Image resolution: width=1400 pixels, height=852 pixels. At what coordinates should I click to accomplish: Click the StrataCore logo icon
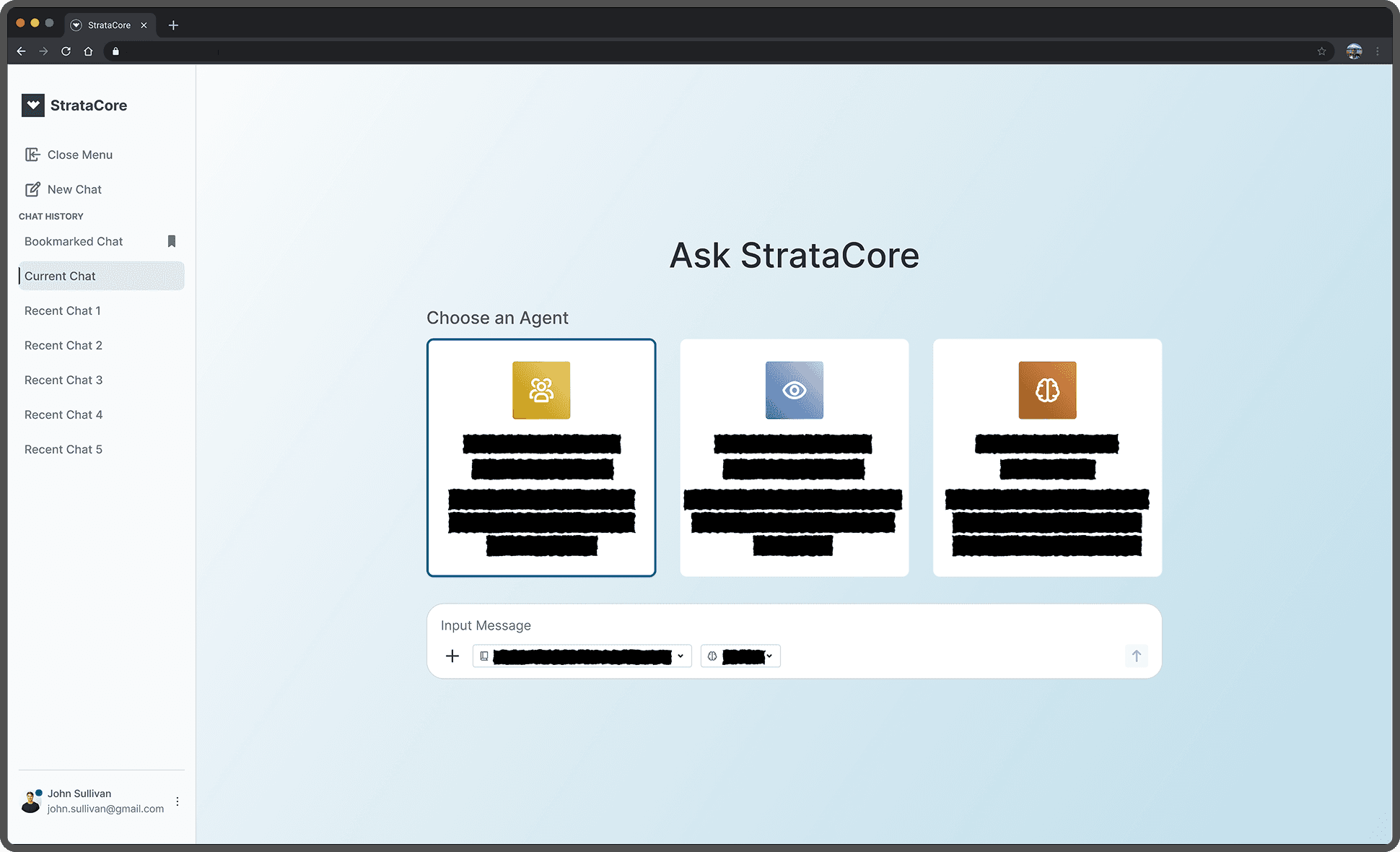click(33, 105)
